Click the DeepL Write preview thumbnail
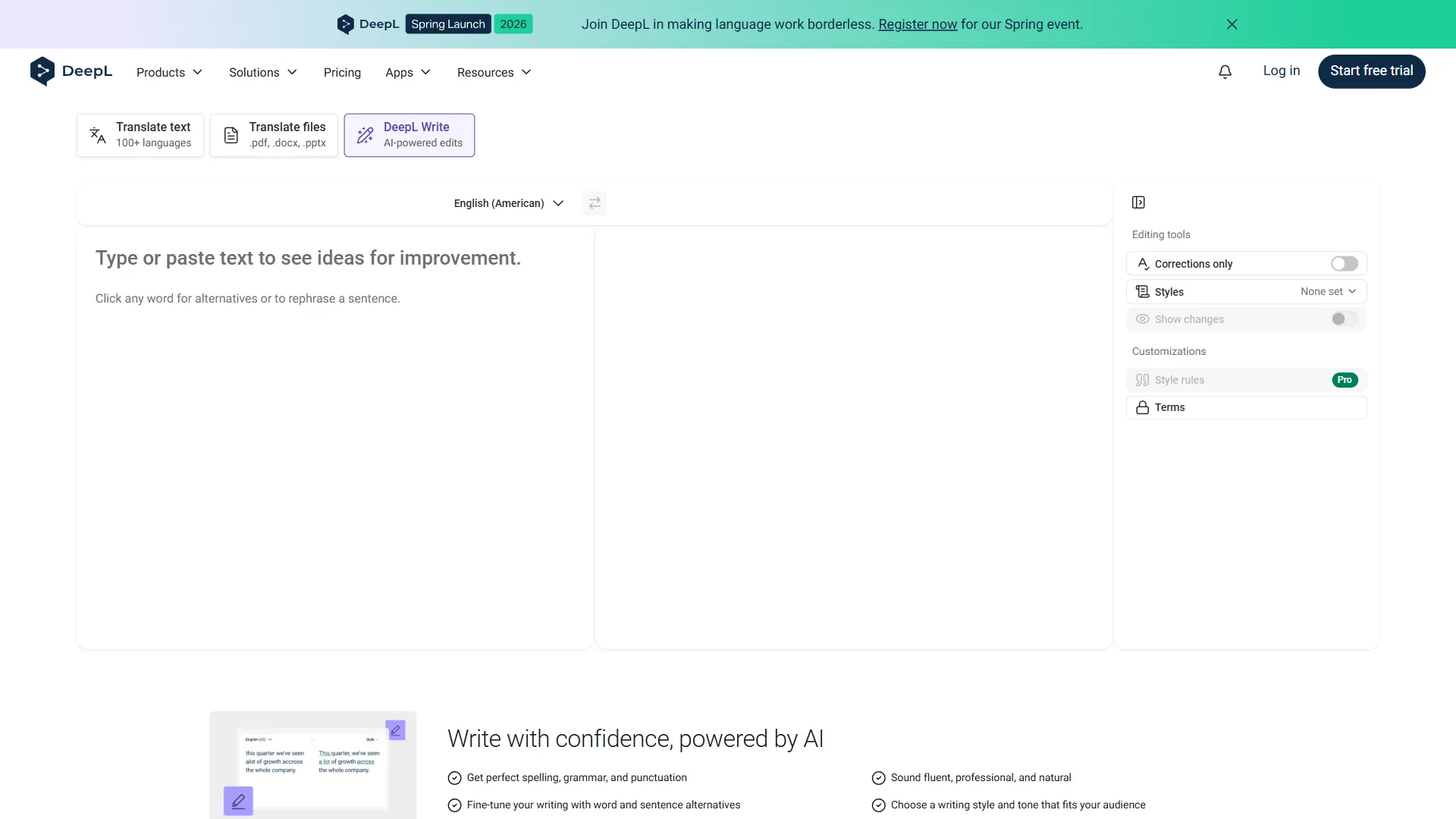 click(312, 765)
